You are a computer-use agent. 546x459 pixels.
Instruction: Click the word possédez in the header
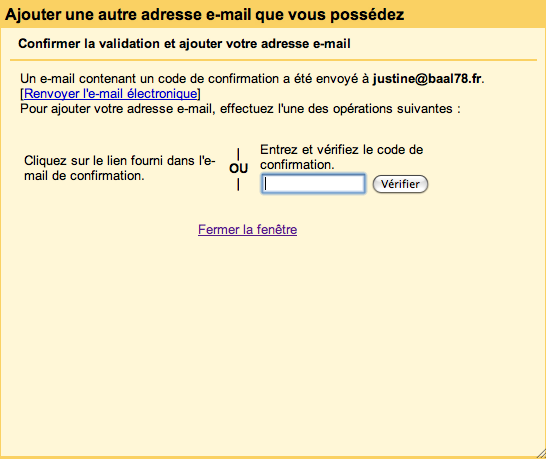(367, 15)
